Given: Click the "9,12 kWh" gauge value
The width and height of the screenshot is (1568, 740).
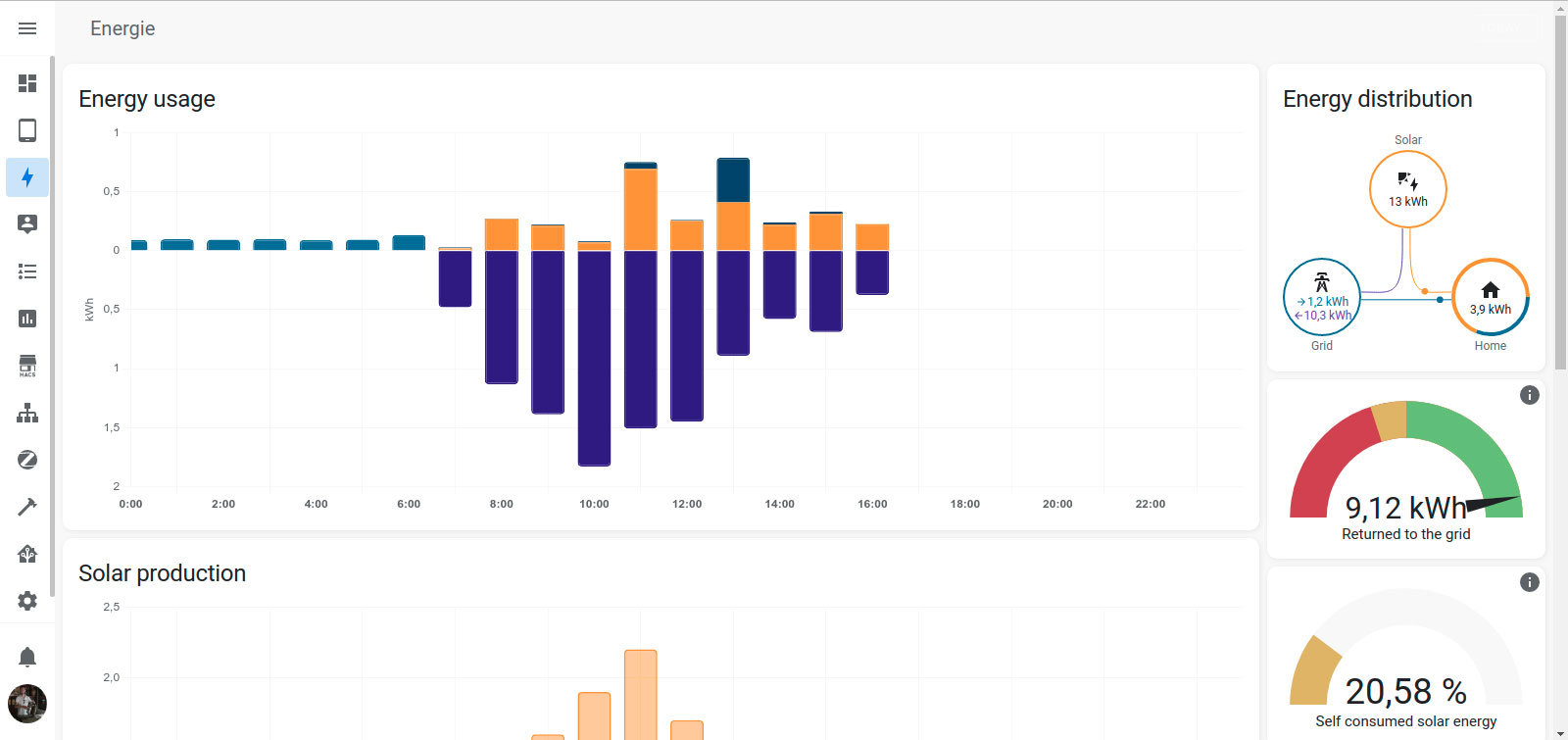Looking at the screenshot, I should (1406, 508).
